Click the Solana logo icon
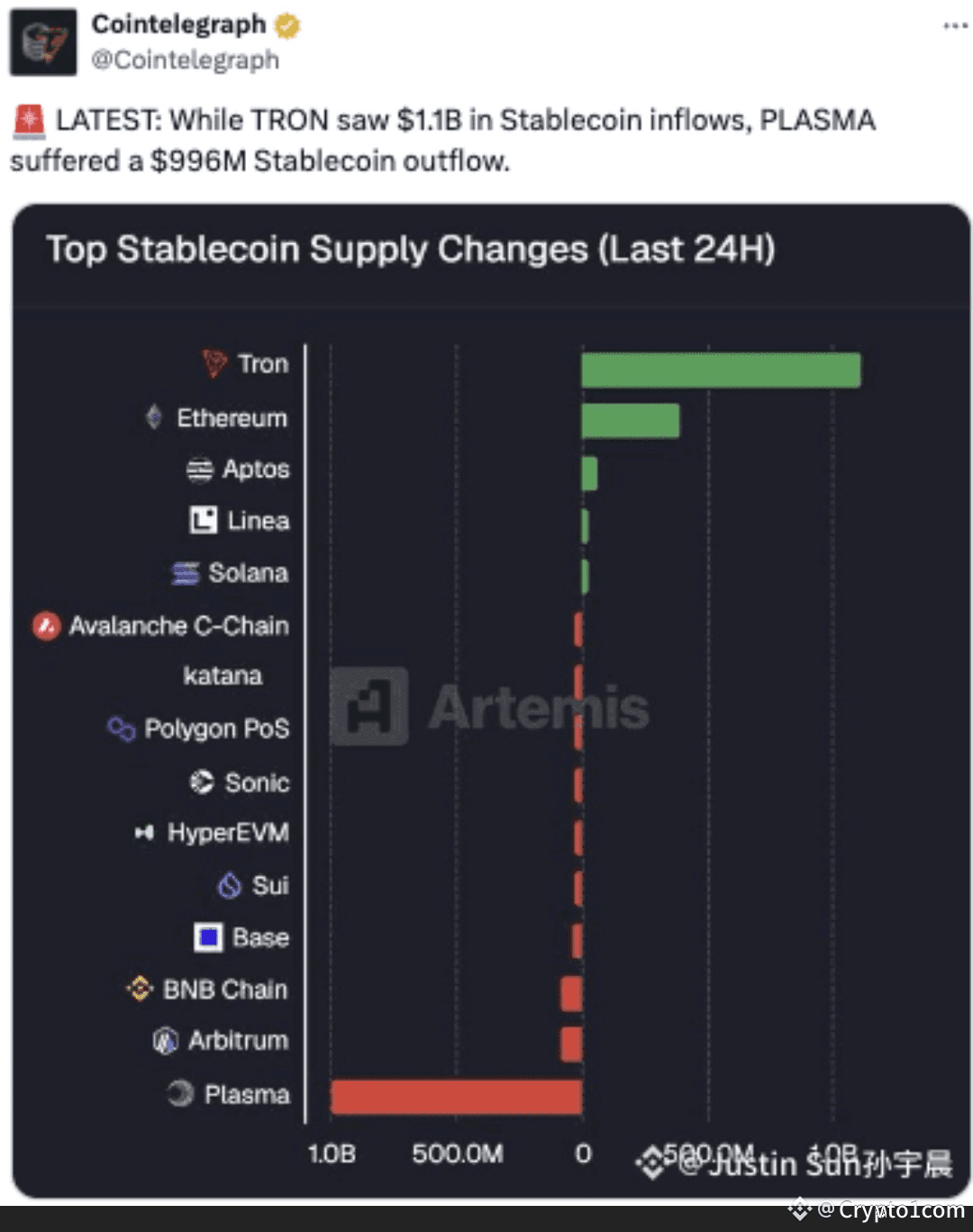Screen dimensions: 973x1232 pos(186,573)
